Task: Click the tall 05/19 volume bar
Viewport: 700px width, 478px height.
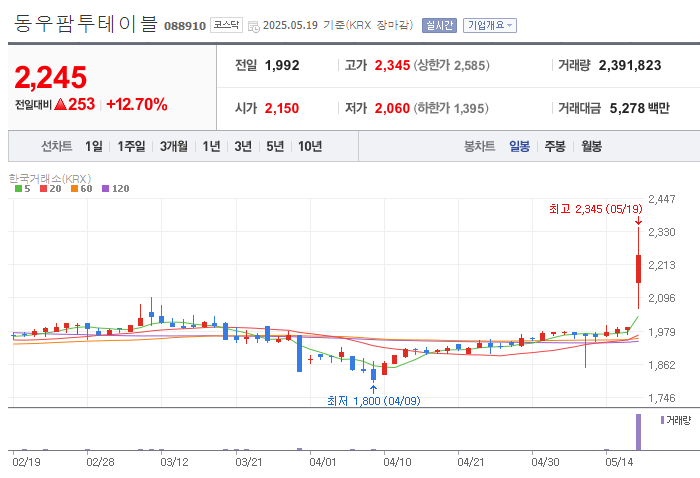Action: point(638,432)
